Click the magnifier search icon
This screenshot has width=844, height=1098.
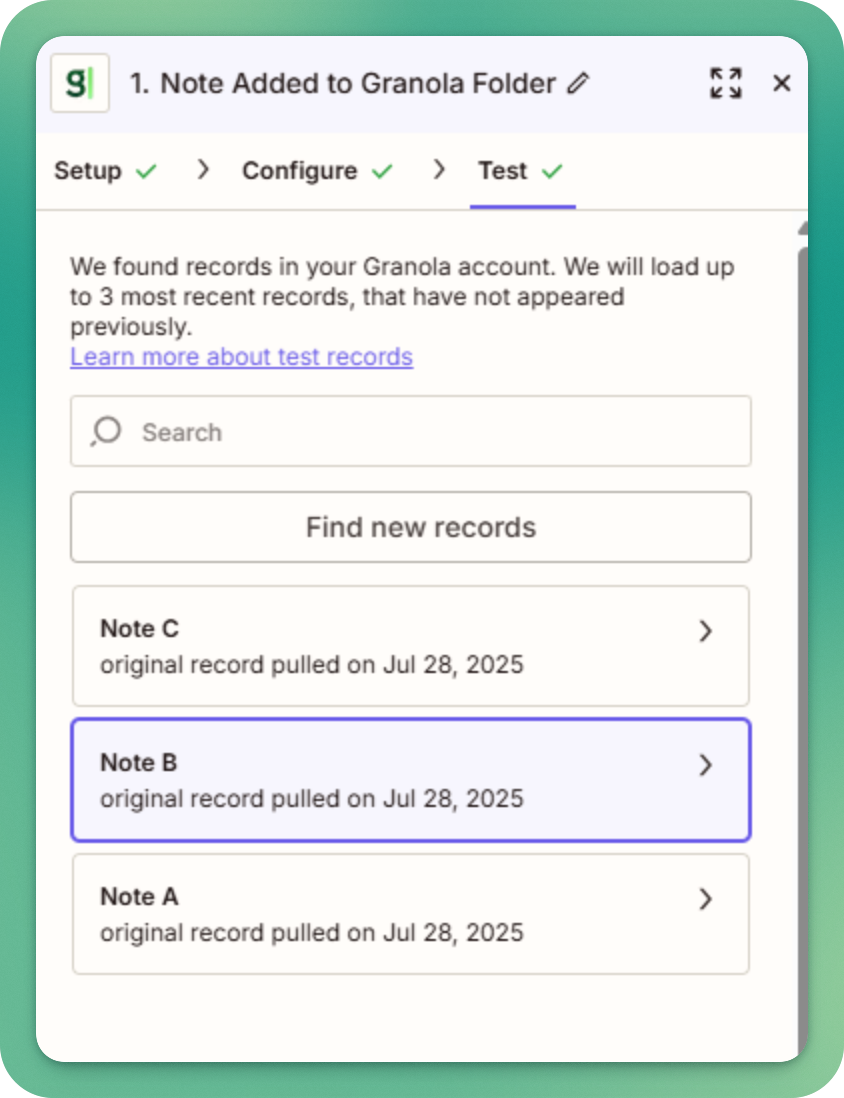pos(106,431)
